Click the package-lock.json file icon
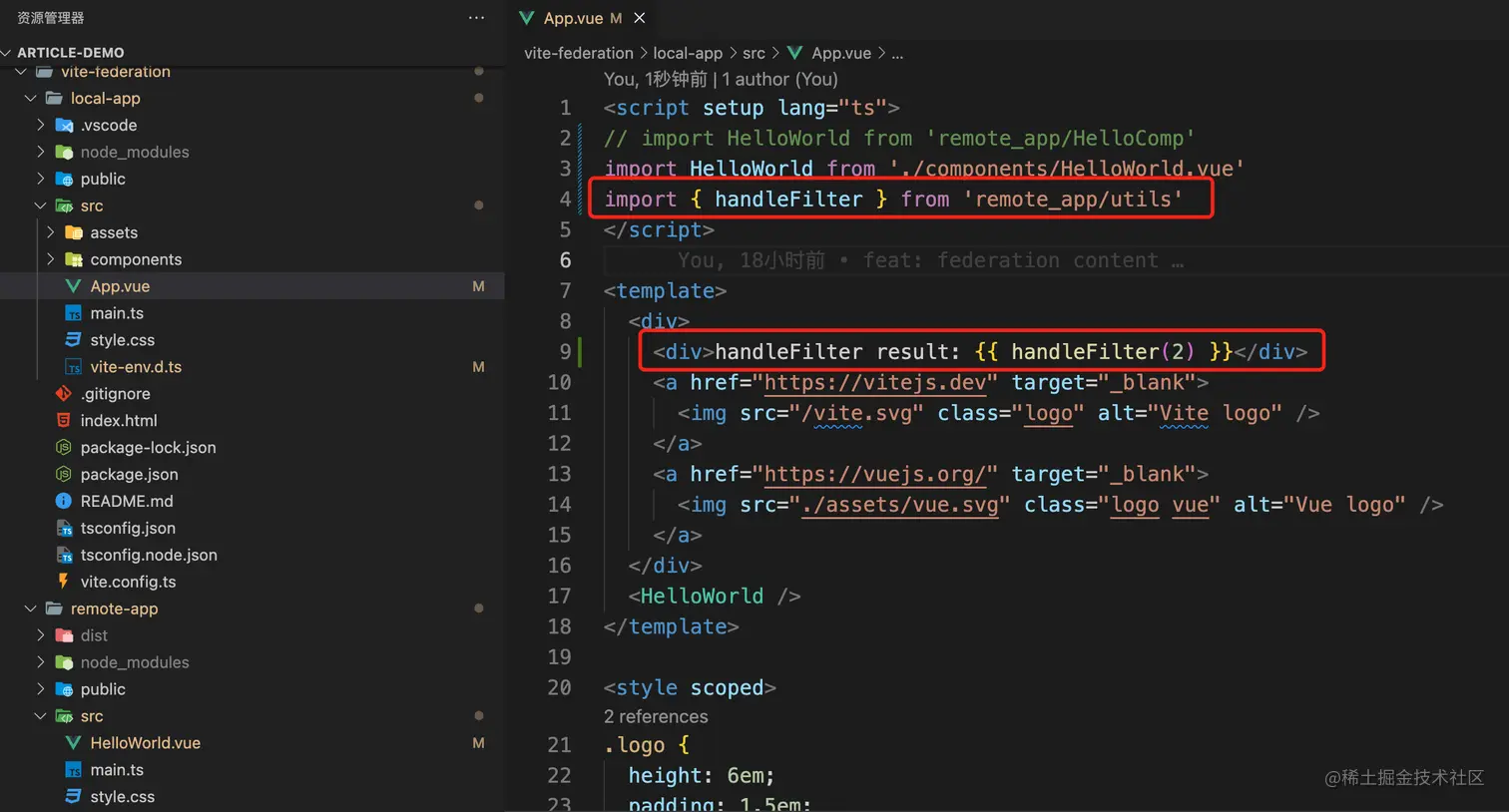The height and width of the screenshot is (812, 1509). 63,448
